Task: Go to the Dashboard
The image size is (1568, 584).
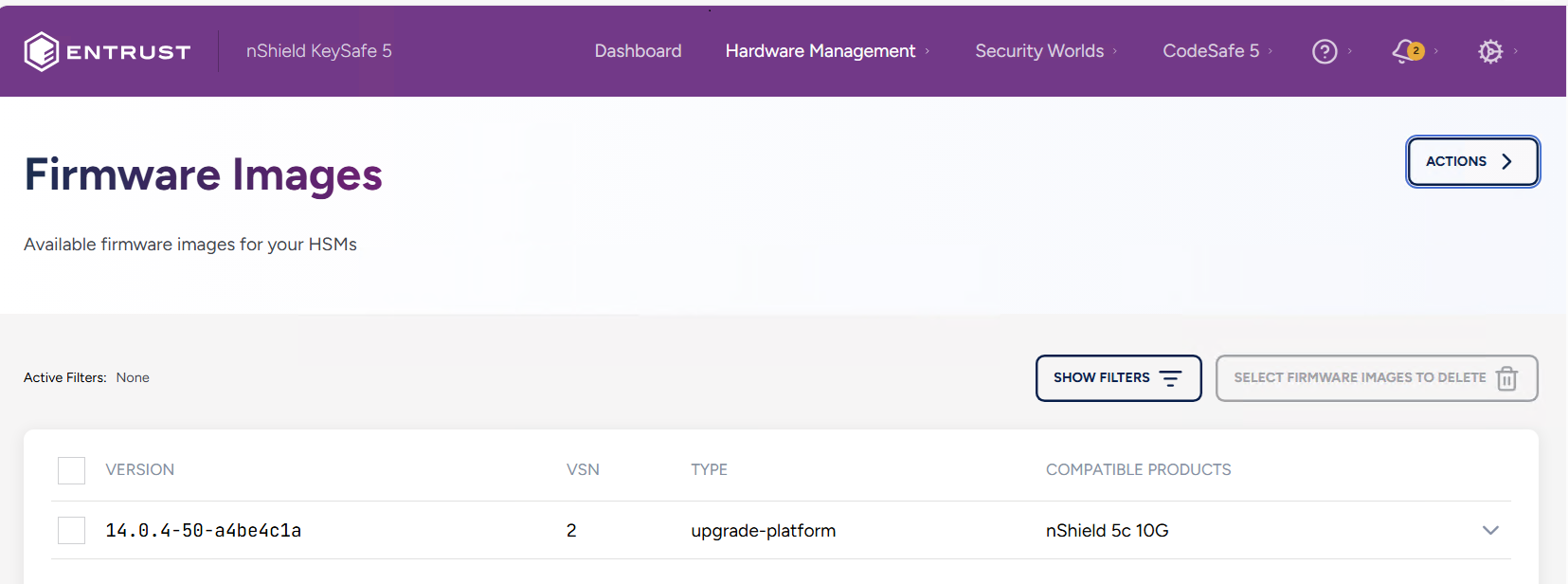Action: 638,51
